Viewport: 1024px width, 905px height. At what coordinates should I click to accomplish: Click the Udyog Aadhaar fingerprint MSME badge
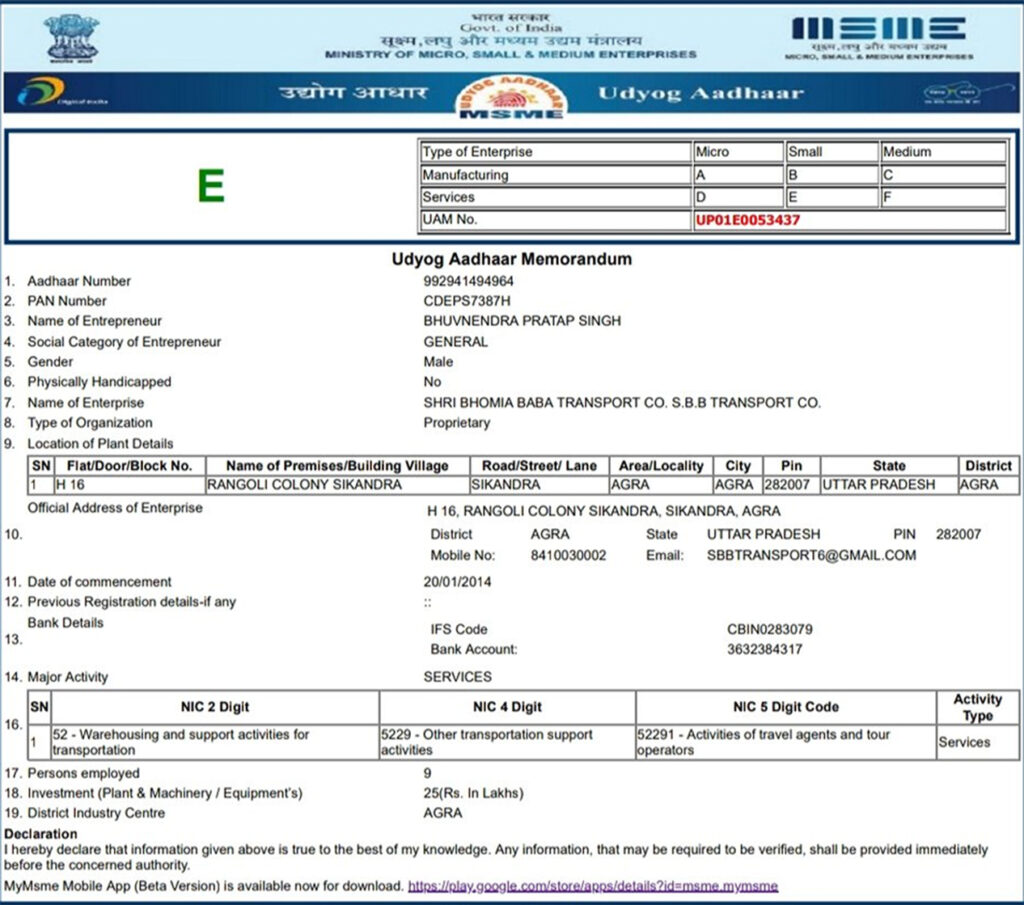point(511,97)
